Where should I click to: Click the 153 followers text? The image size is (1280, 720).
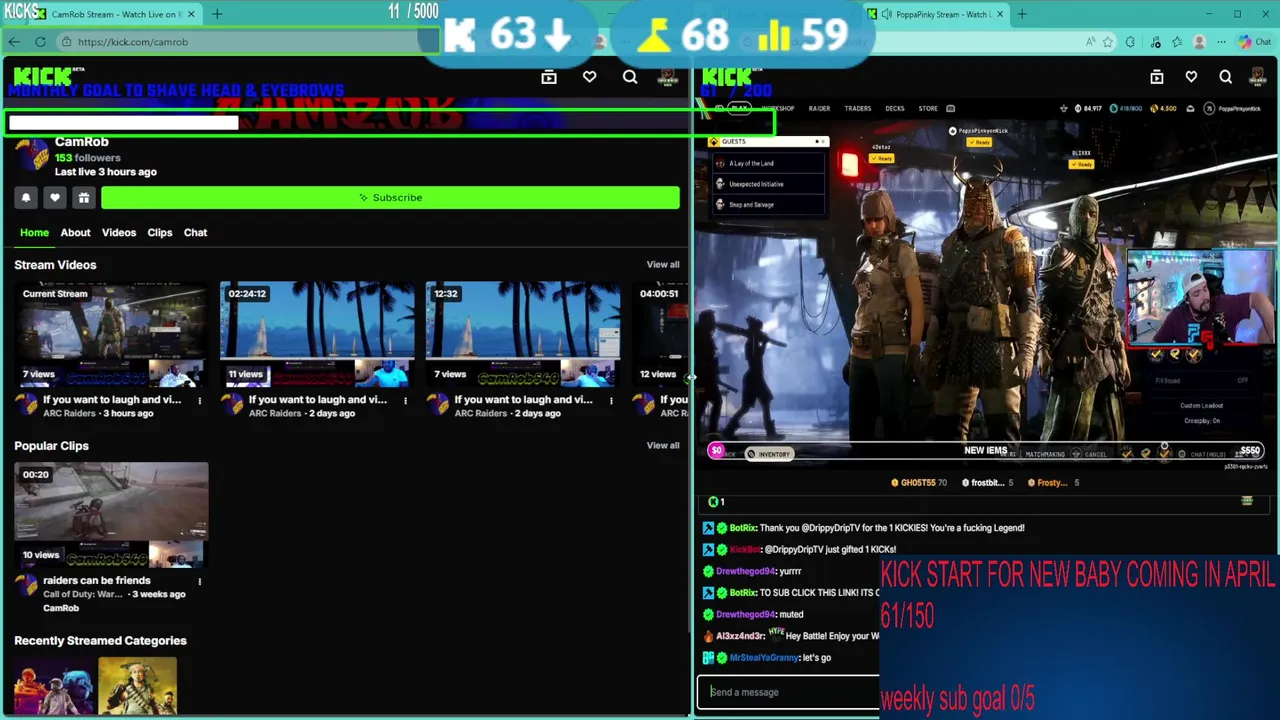click(88, 158)
